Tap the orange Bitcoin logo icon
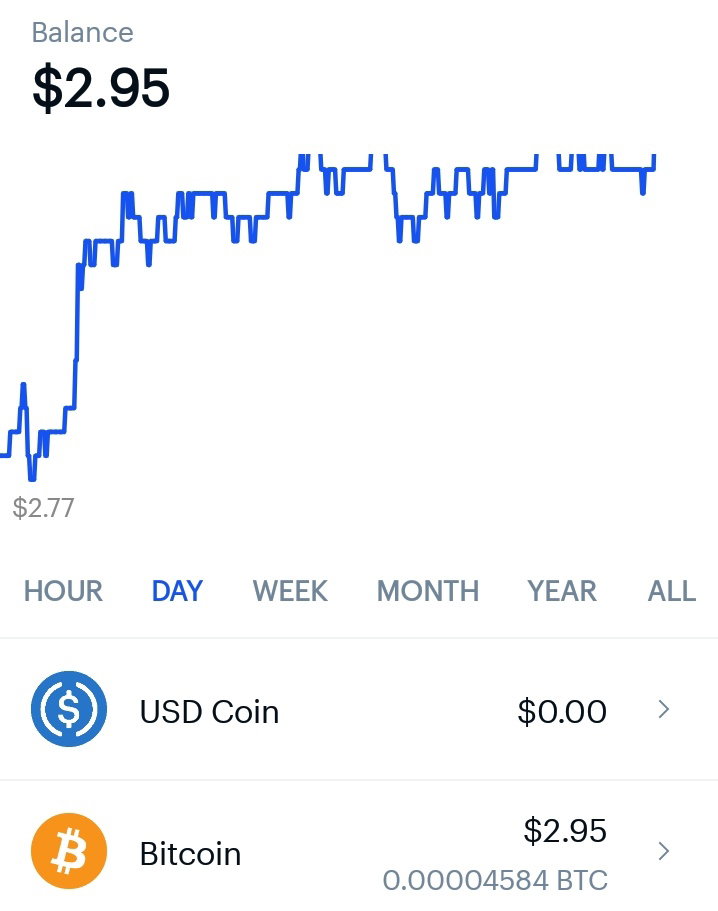718x911 pixels. (x=69, y=851)
